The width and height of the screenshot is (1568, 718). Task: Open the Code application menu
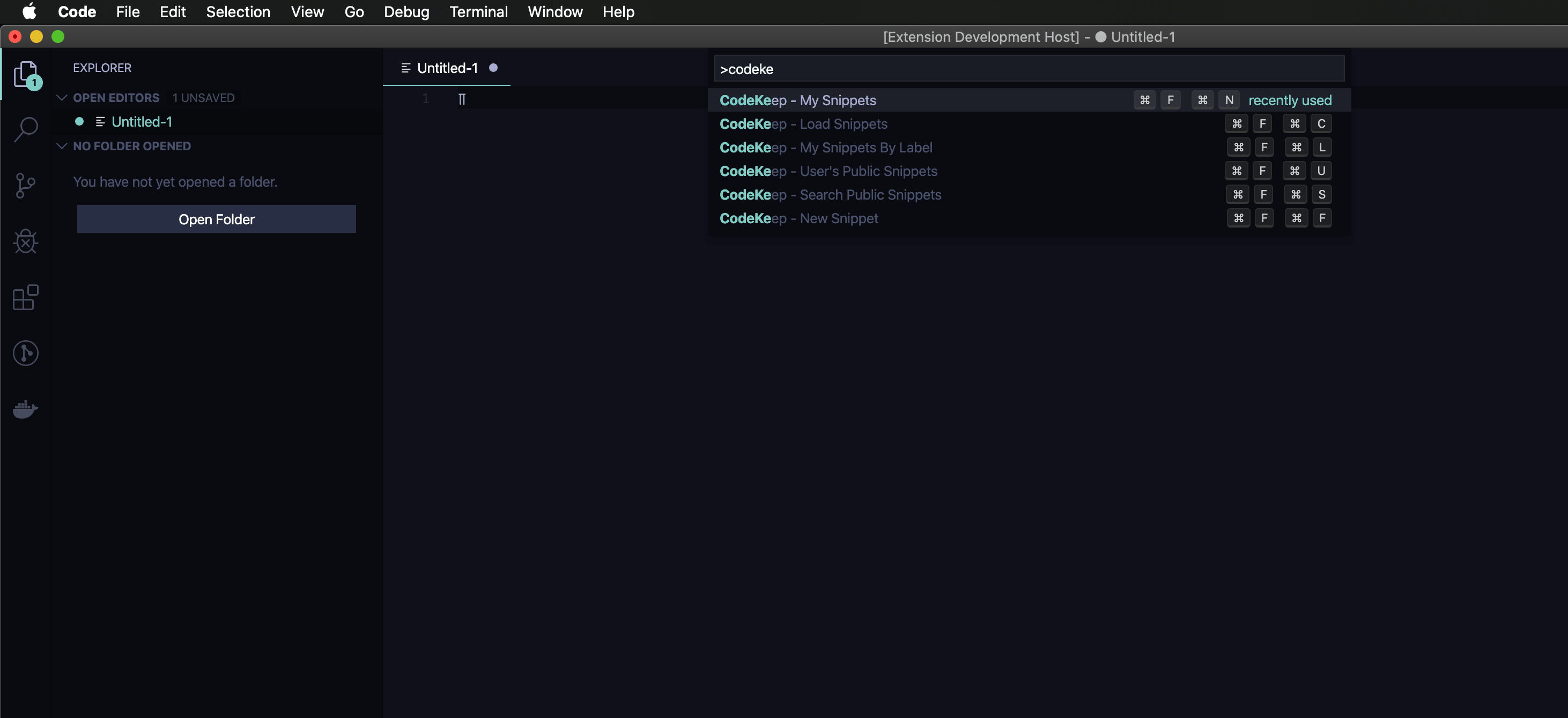pyautogui.click(x=77, y=12)
